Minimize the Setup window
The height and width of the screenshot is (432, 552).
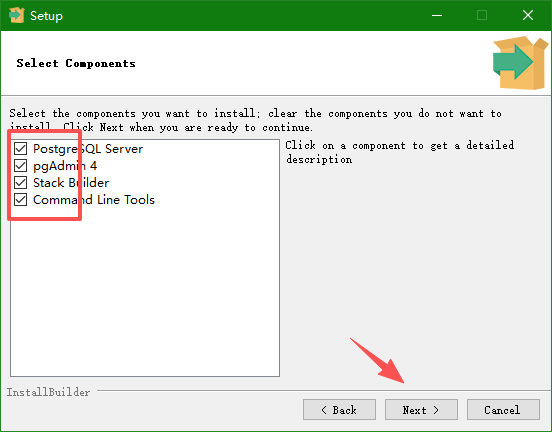437,15
